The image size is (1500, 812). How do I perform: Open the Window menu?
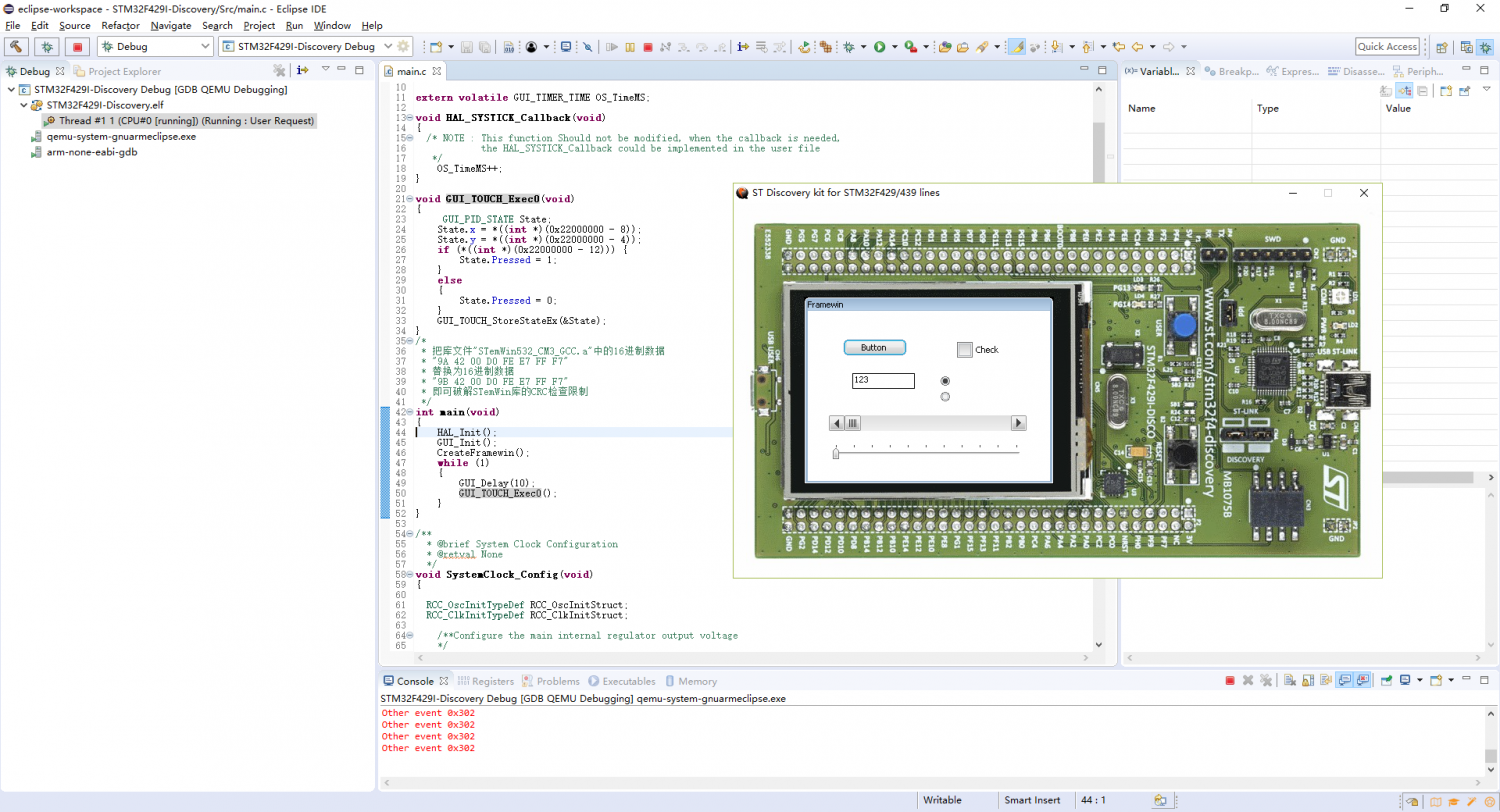coord(332,25)
